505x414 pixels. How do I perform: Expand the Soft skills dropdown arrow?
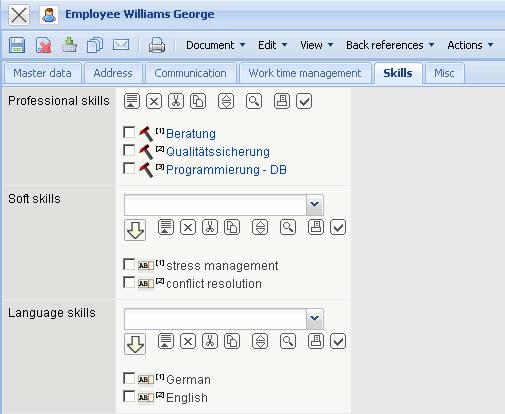(x=315, y=205)
